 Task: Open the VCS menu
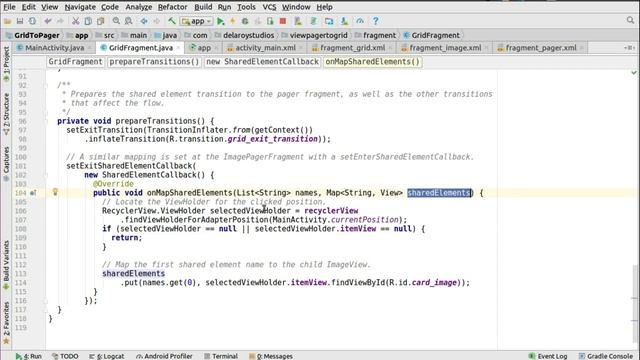coord(269,7)
